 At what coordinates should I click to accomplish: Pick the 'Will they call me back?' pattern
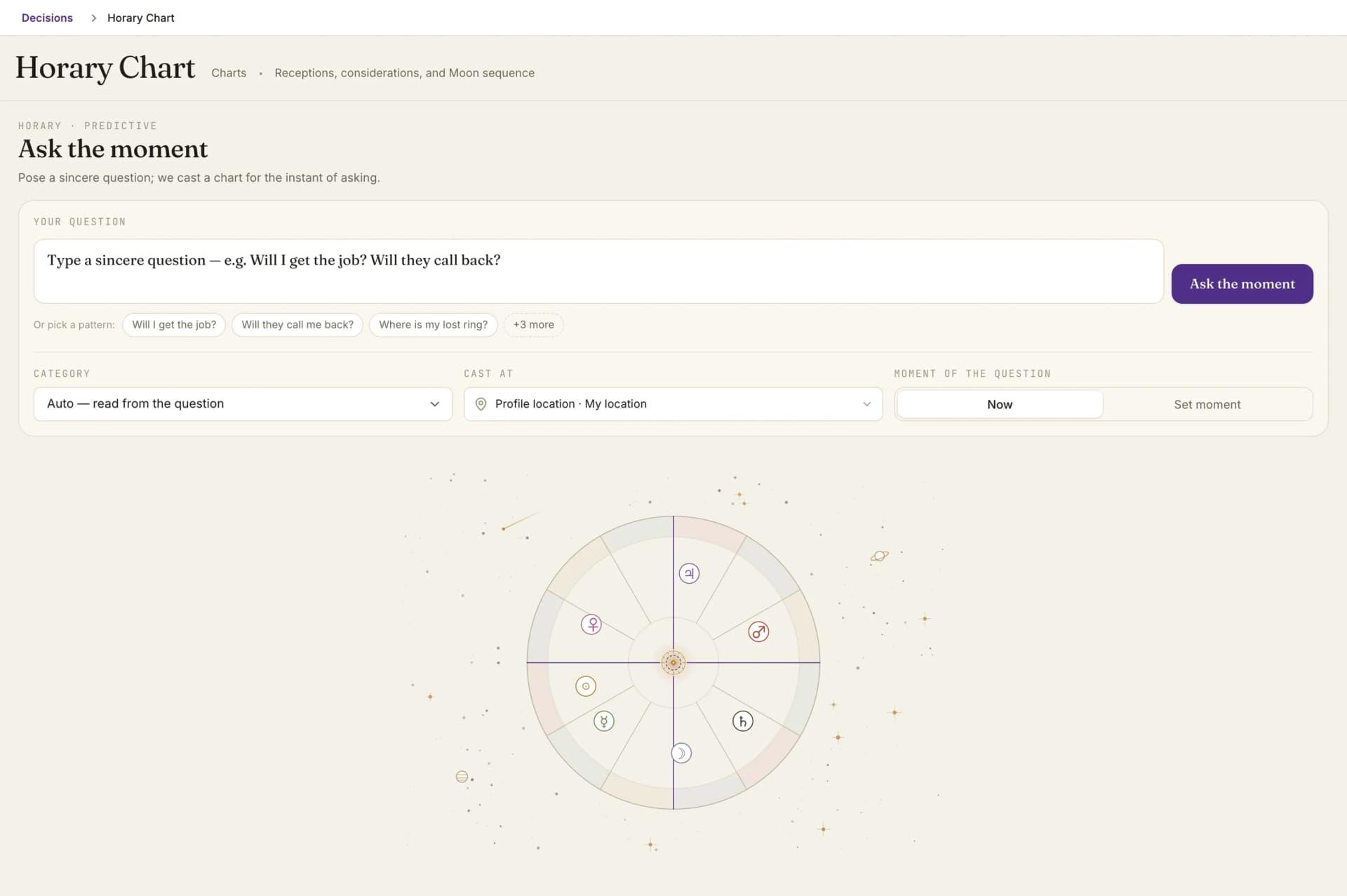coord(297,325)
